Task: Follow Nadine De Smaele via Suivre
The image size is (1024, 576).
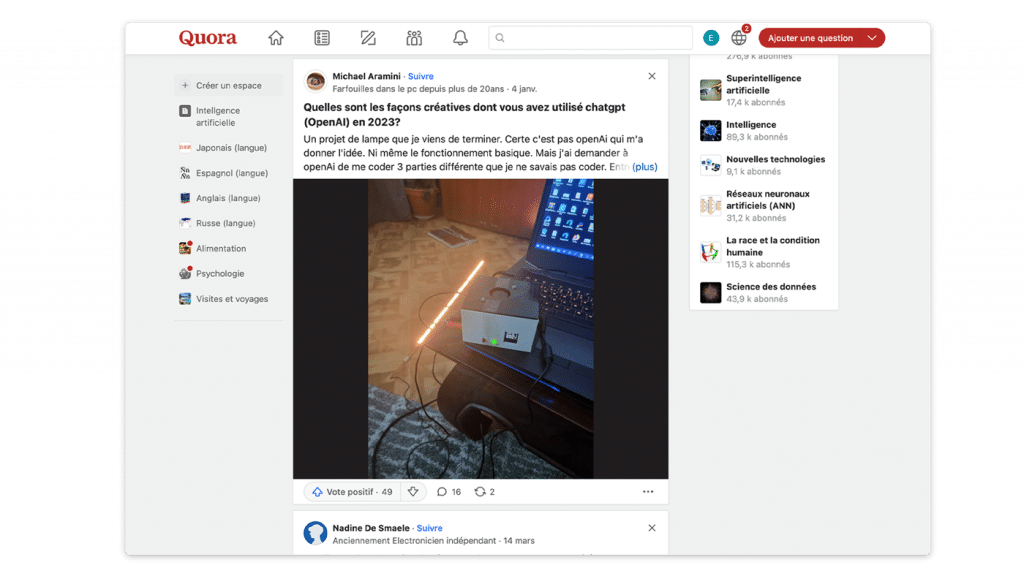Action: pyautogui.click(x=430, y=528)
